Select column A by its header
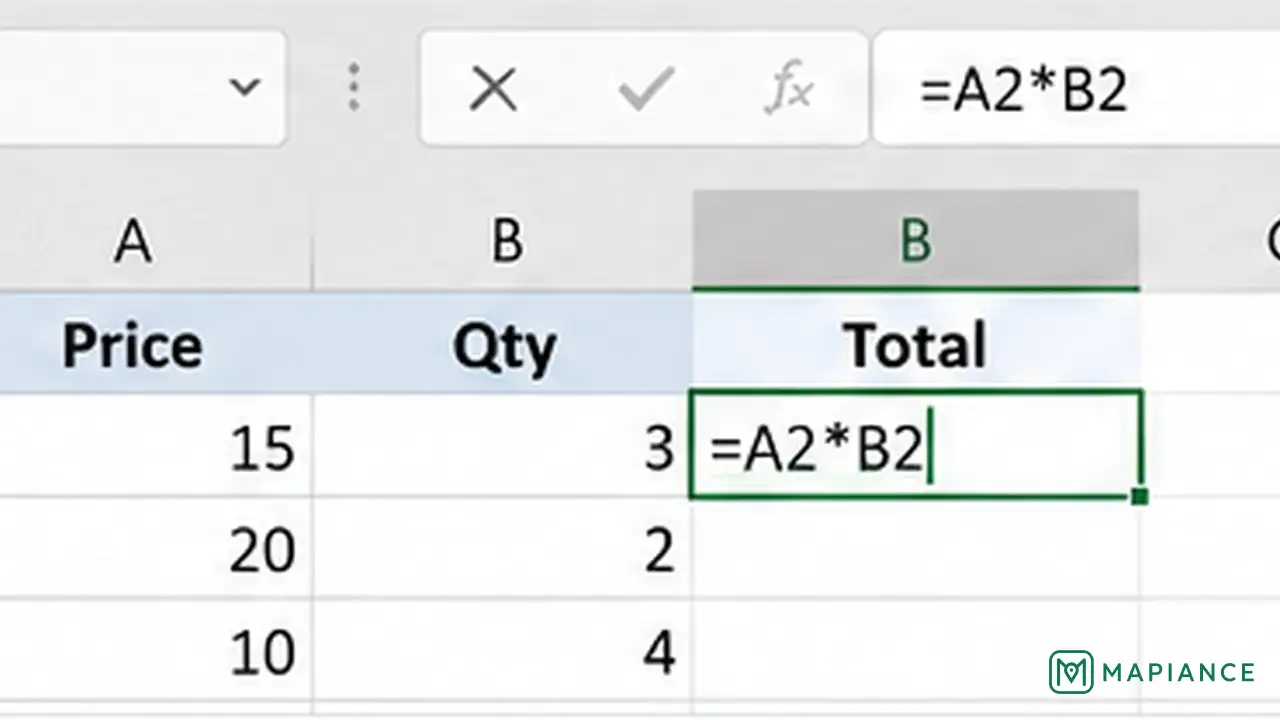The image size is (1280, 720). tap(156, 241)
